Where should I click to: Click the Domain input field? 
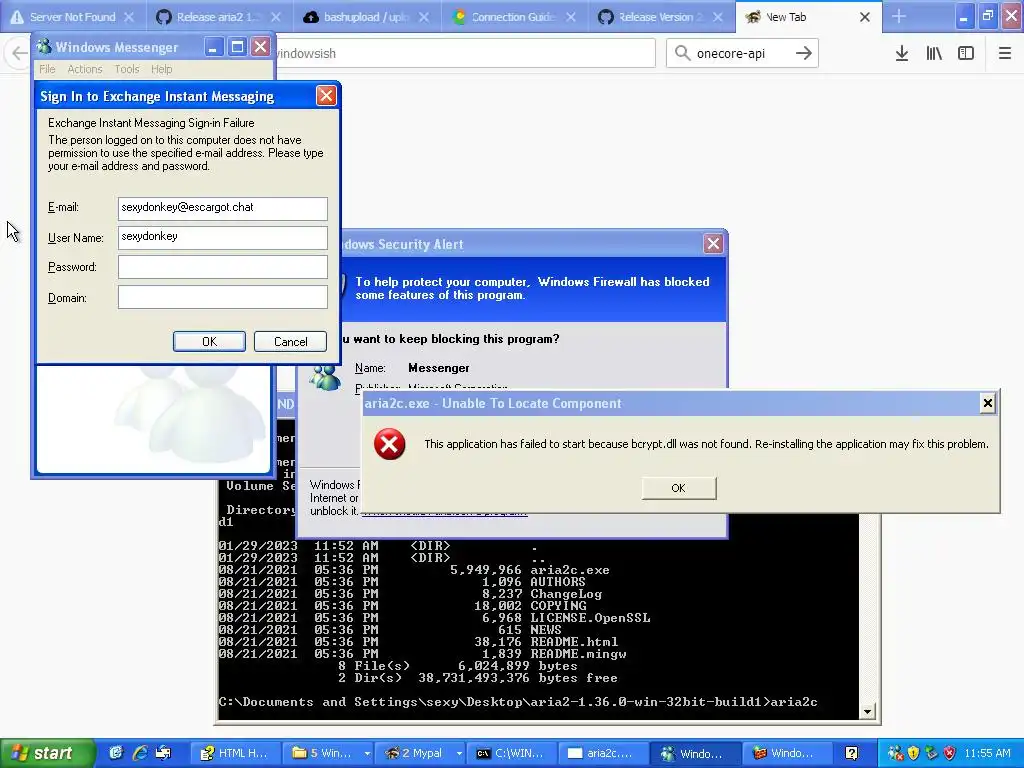click(223, 297)
